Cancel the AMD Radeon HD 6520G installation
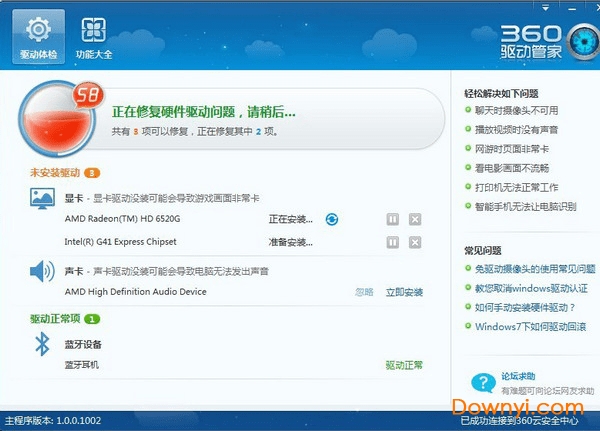 pyautogui.click(x=415, y=219)
